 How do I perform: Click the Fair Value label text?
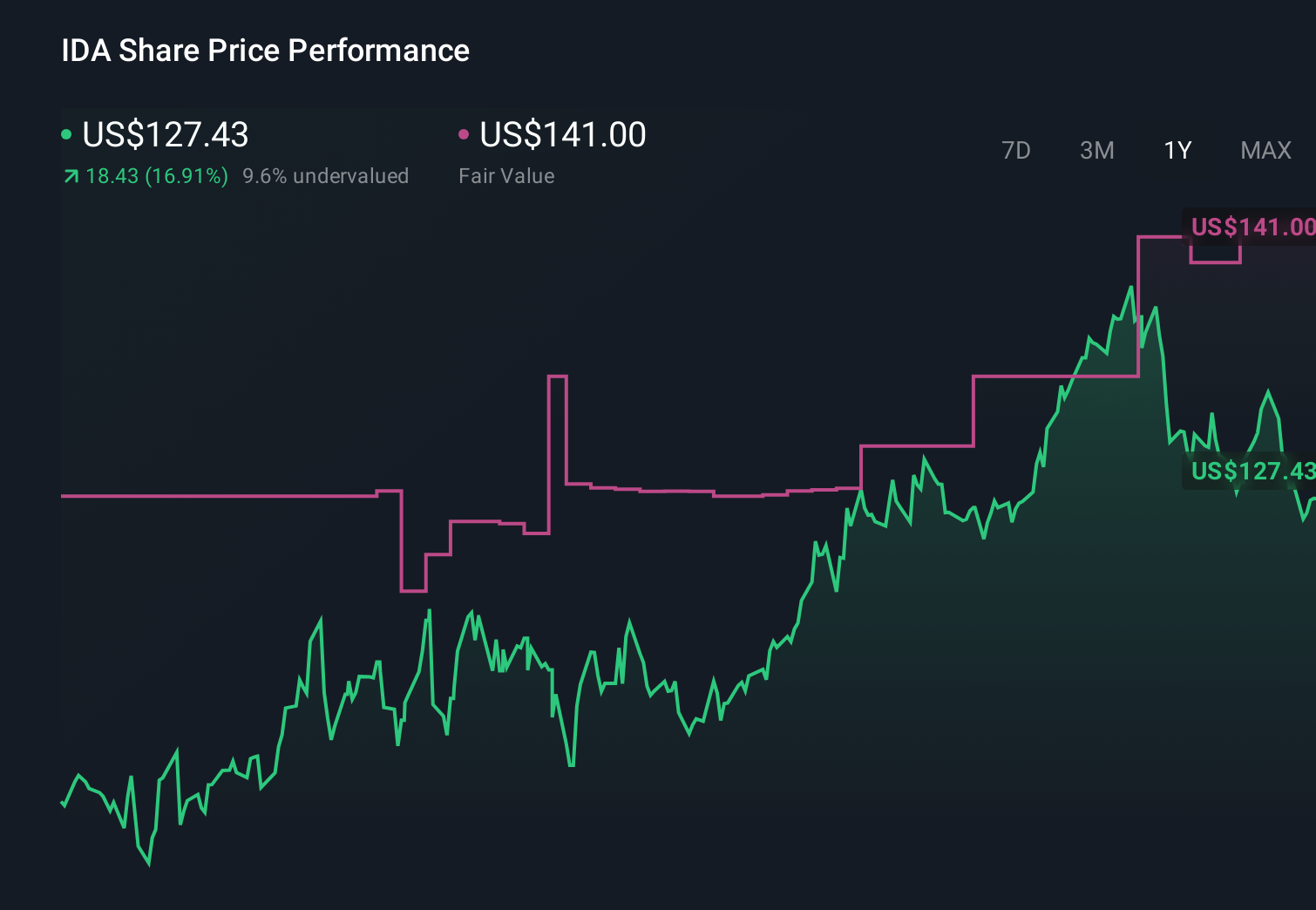506,175
